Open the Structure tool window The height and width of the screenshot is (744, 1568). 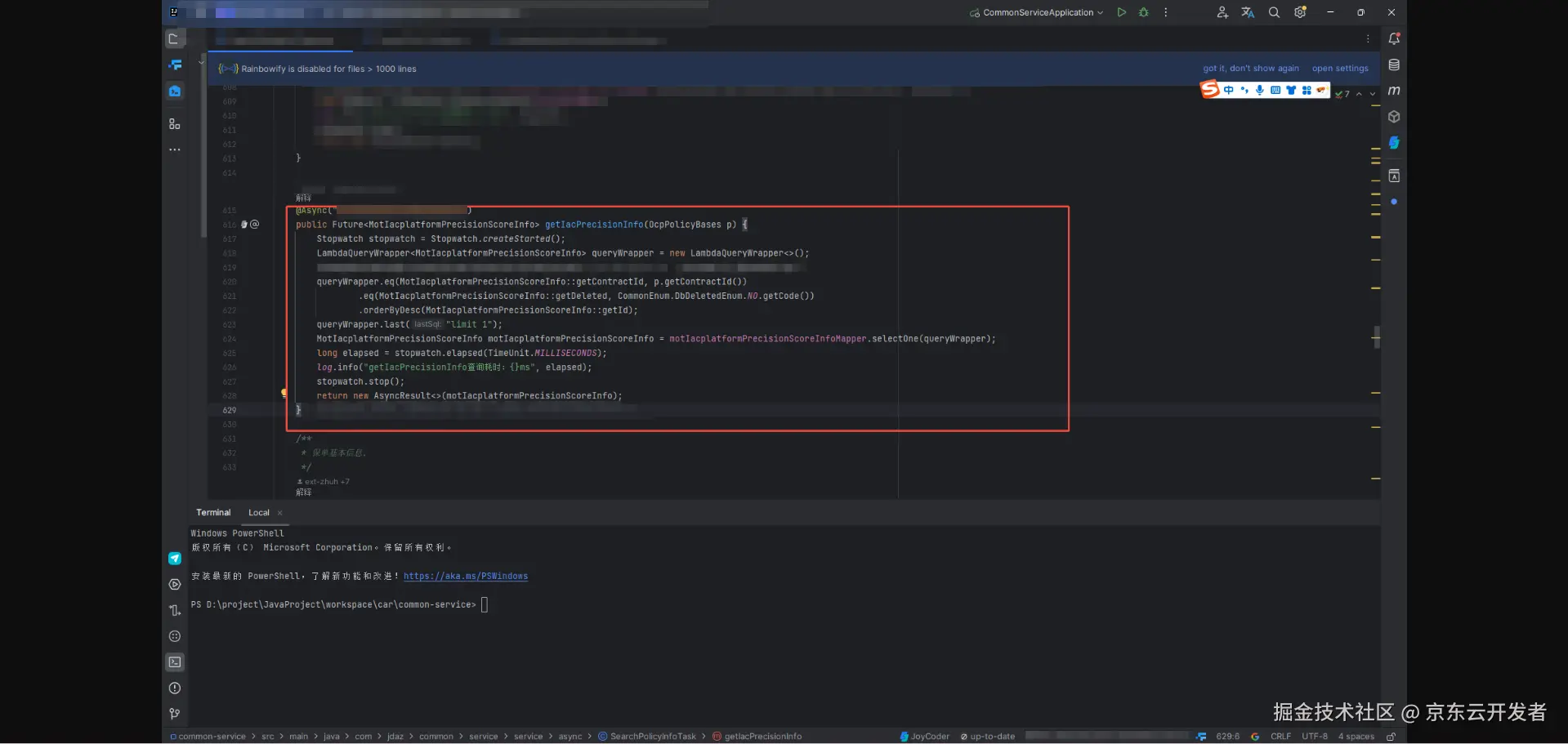174,124
